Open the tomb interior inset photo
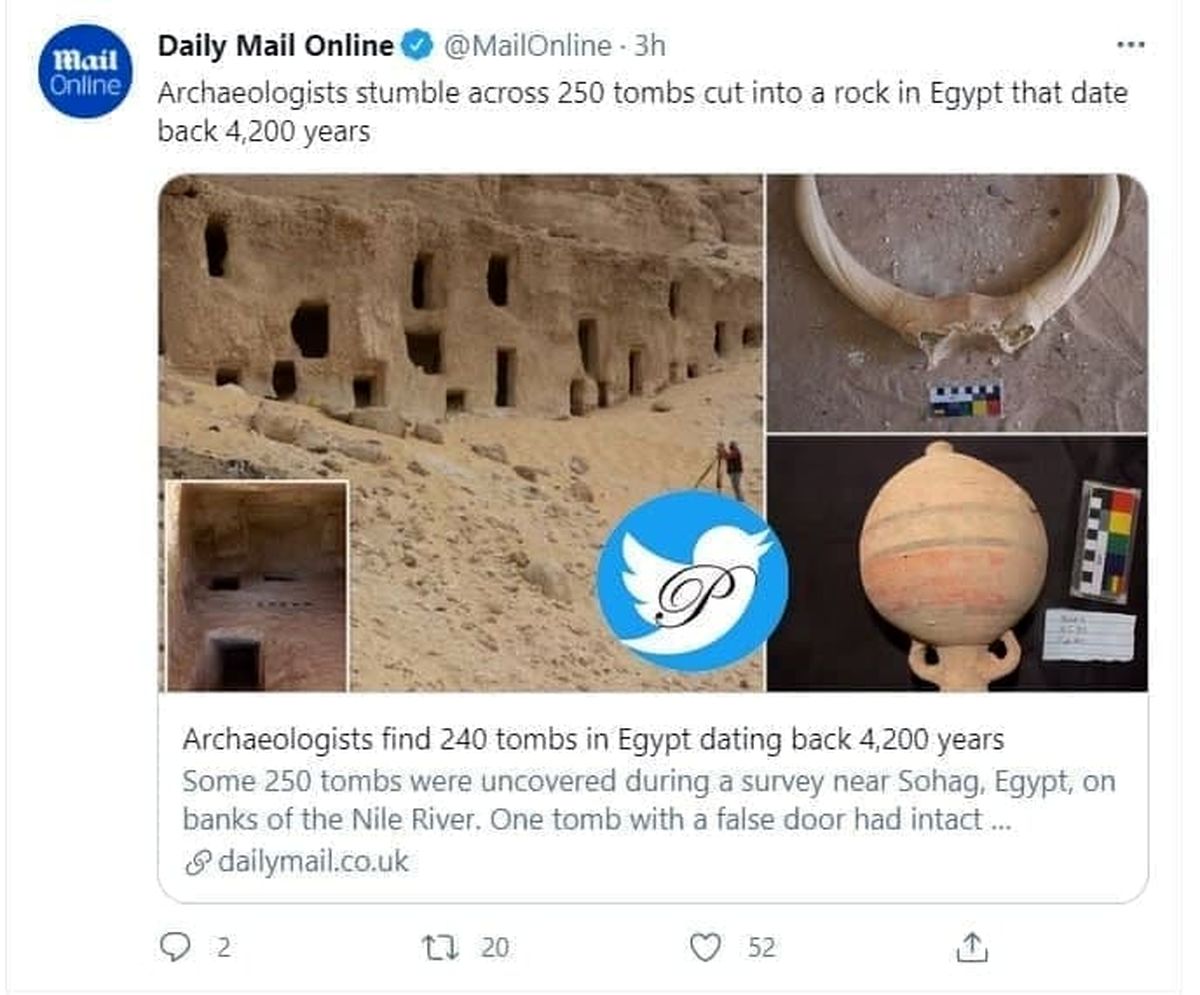Viewport: 1200px width, 995px height. click(257, 586)
